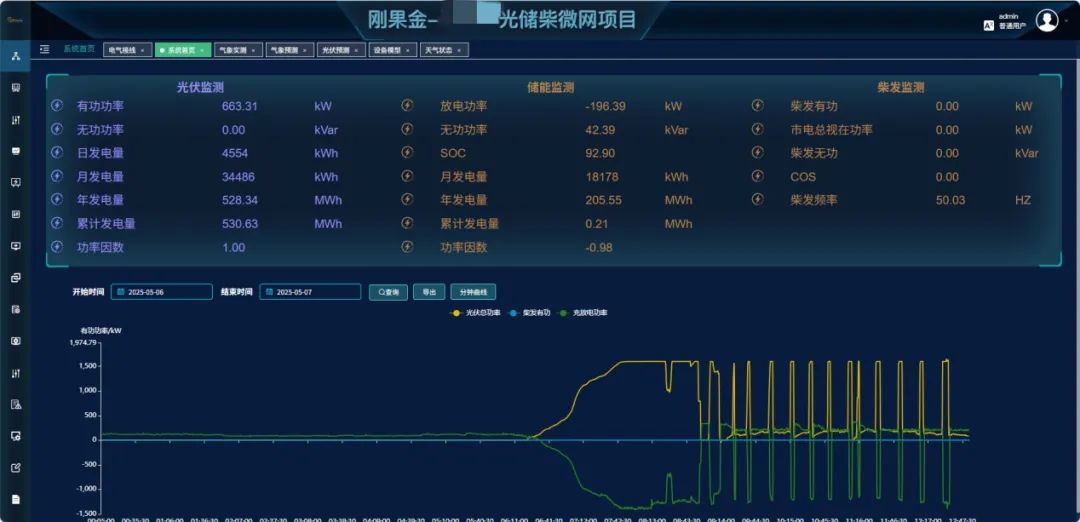Click the yellow PV power curve plateau
Viewport: 1080px width, 522px height.
pyautogui.click(x=640, y=362)
